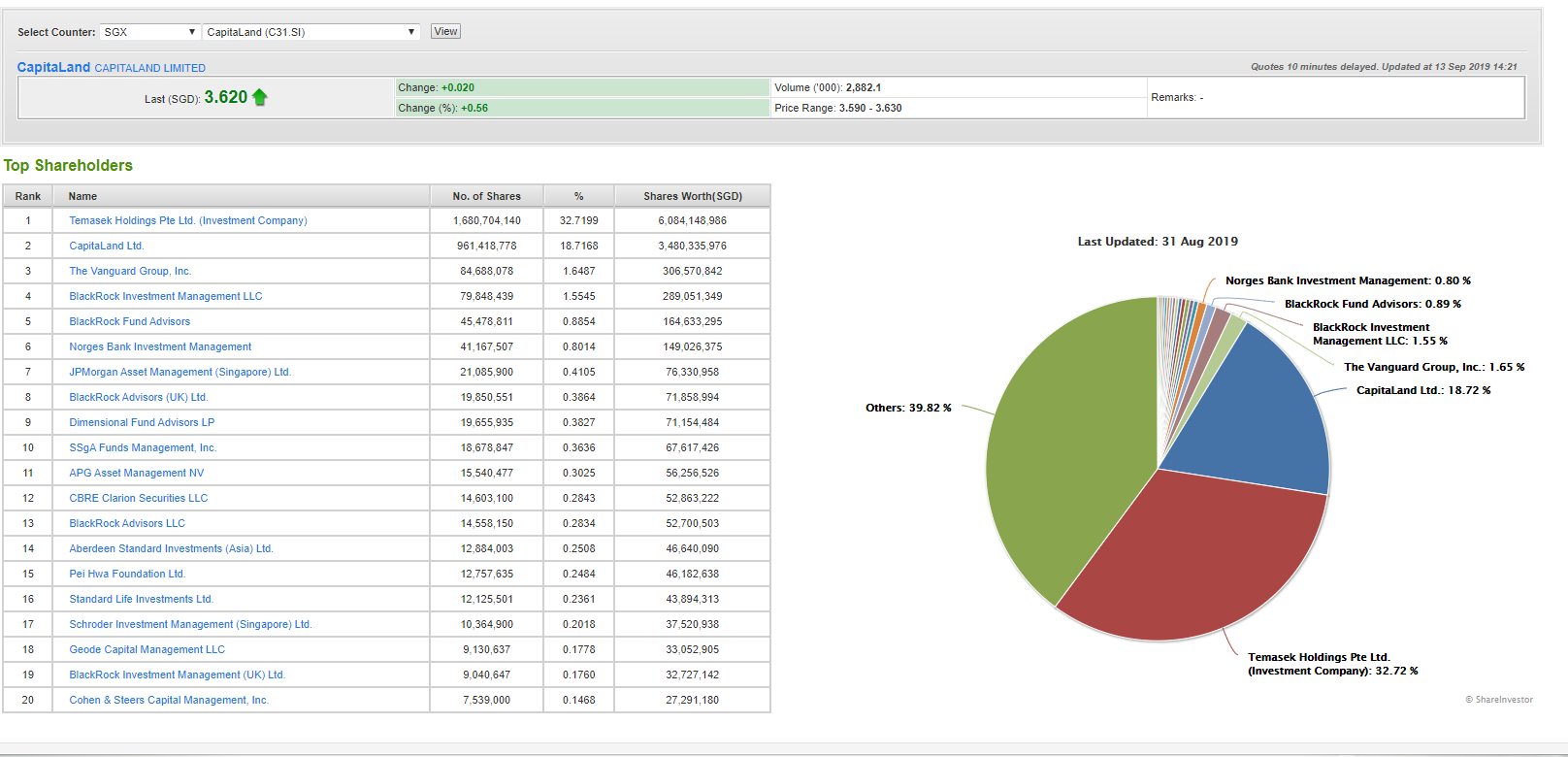1568x757 pixels.
Task: Click the Remarks cell
Action: 1335,97
